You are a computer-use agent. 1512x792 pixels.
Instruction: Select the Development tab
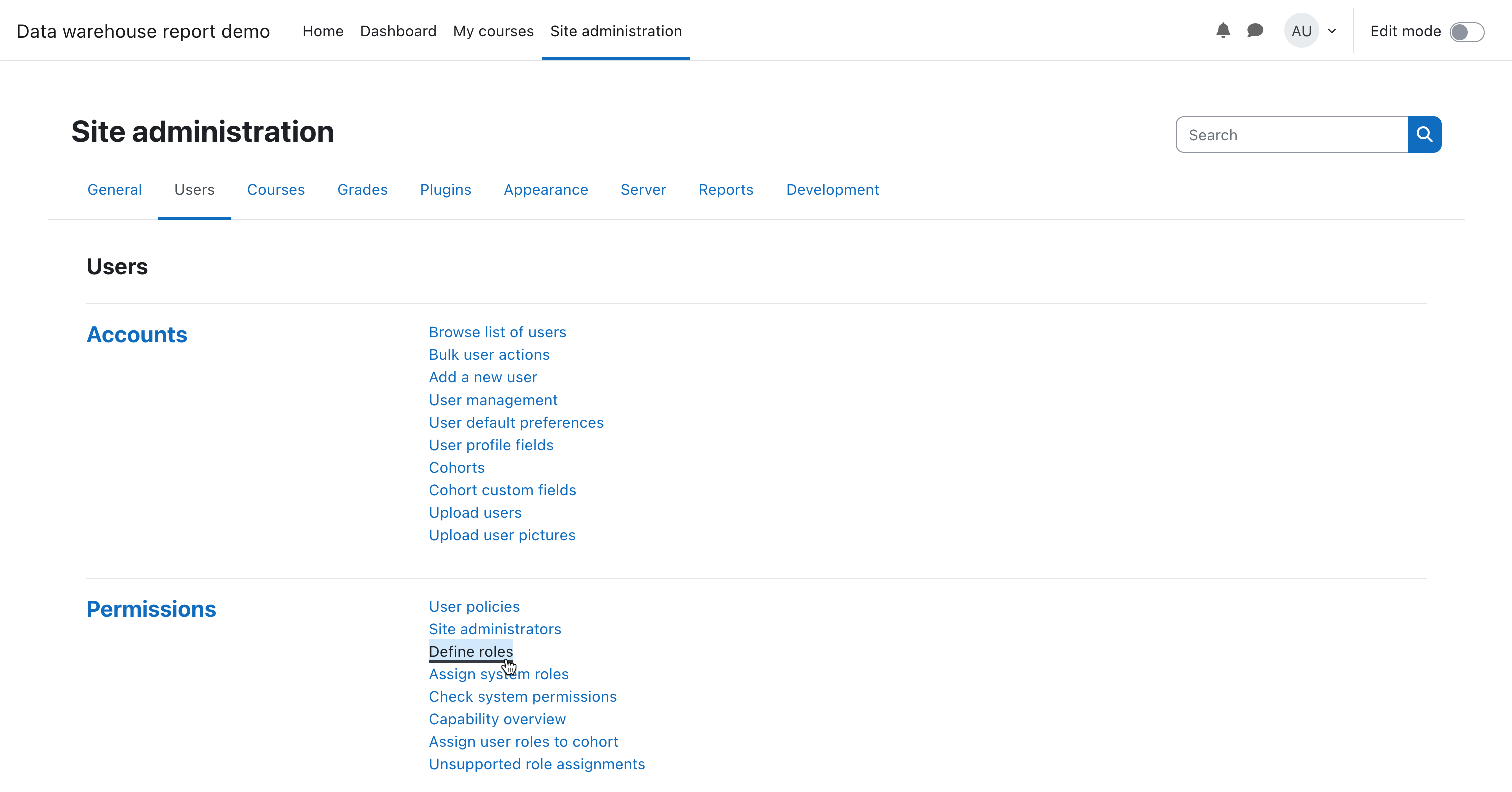[x=832, y=190]
